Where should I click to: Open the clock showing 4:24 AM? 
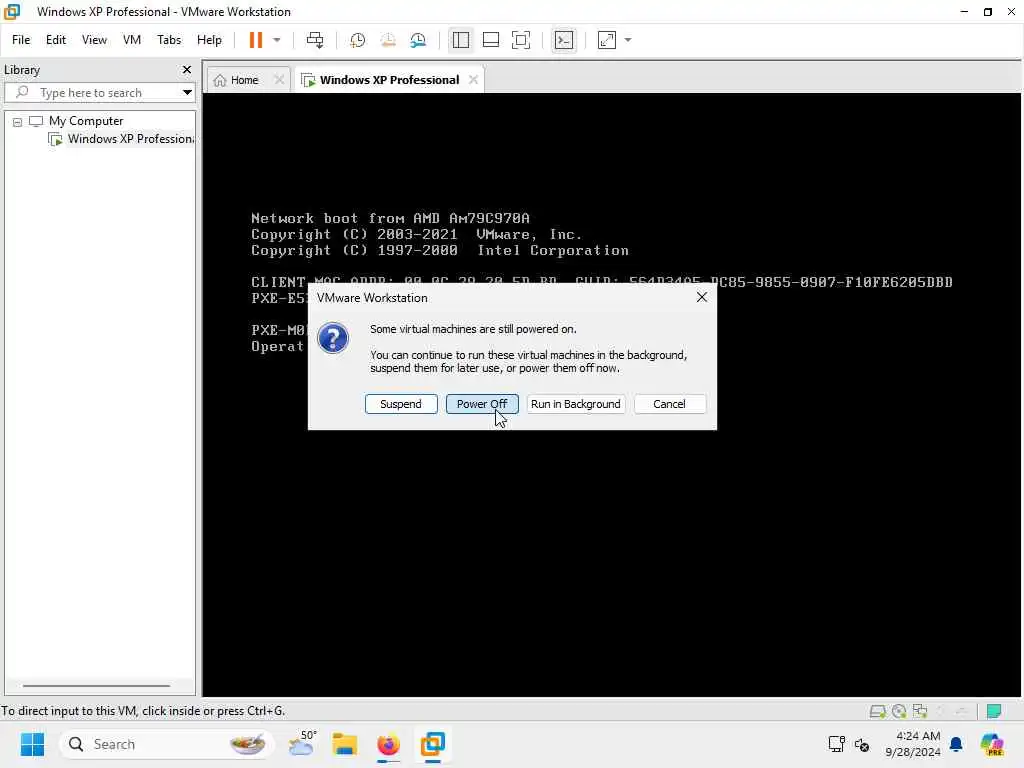tap(913, 744)
